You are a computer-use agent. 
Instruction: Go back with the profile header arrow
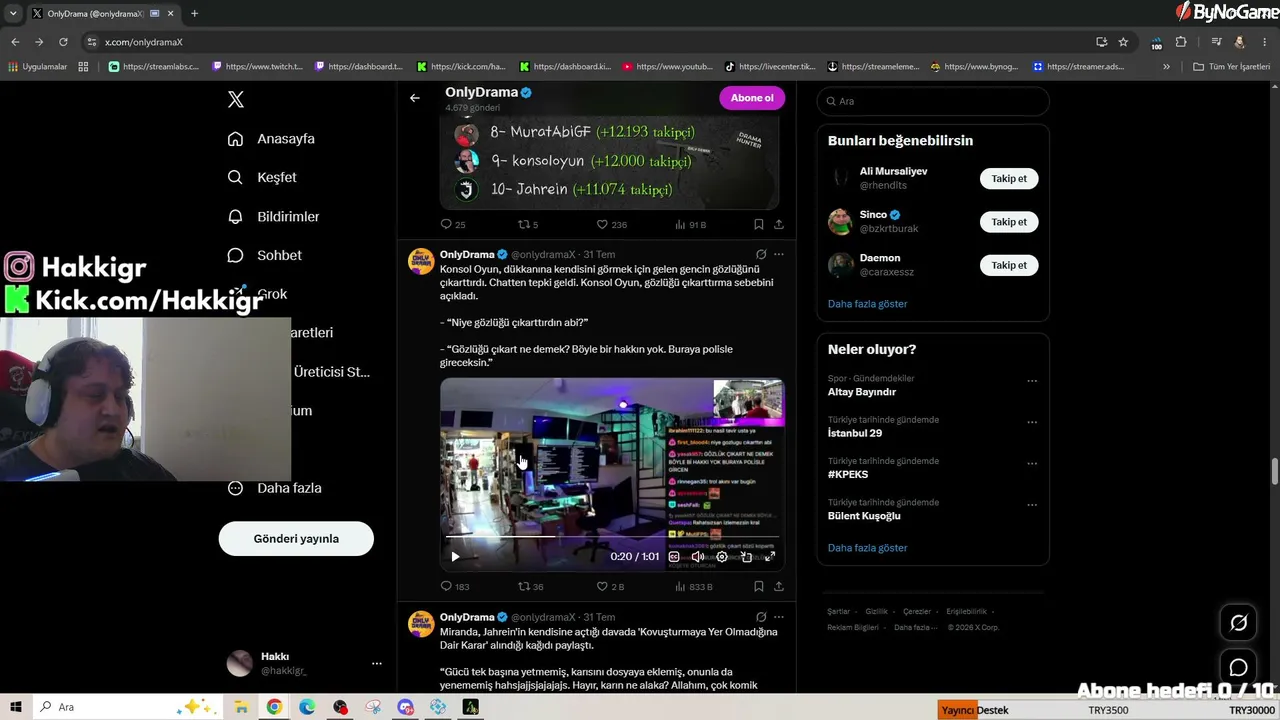pos(414,98)
